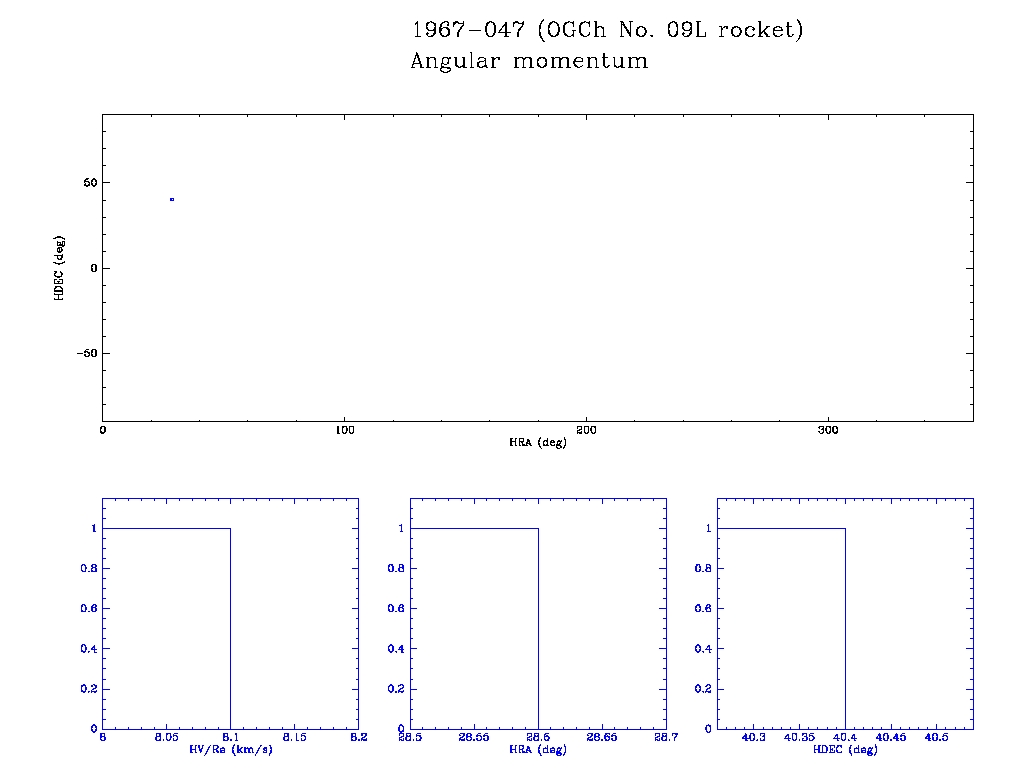
Task: Click inside the right HDEC histogram bar
Action: click(781, 628)
